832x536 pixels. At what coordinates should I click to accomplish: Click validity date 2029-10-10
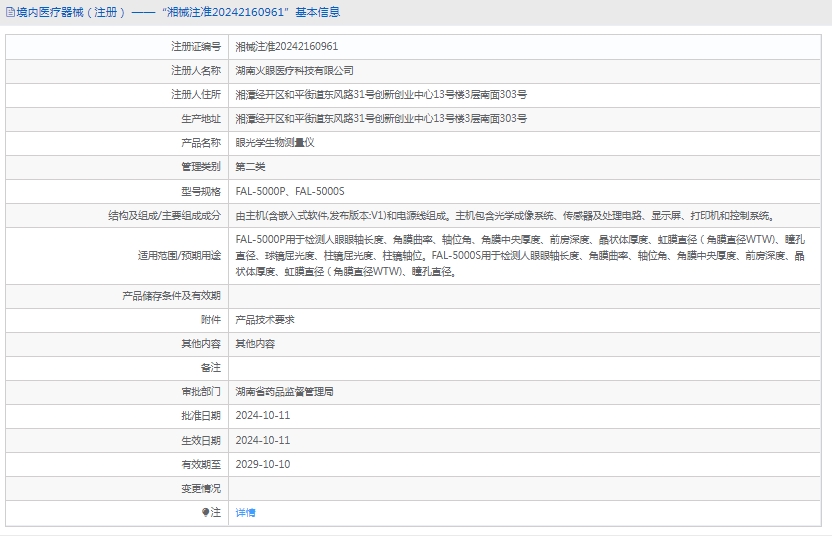click(262, 464)
